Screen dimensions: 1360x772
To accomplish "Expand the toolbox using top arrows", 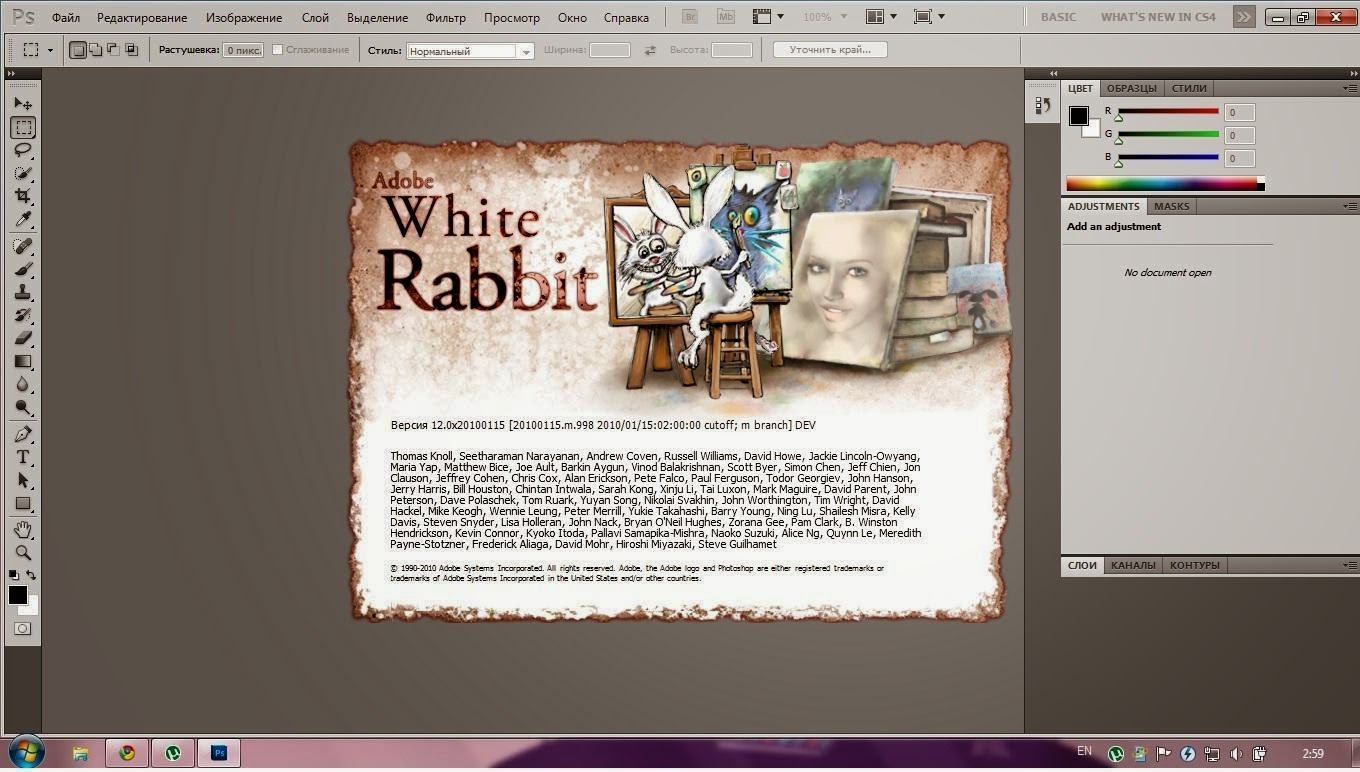I will (11, 74).
